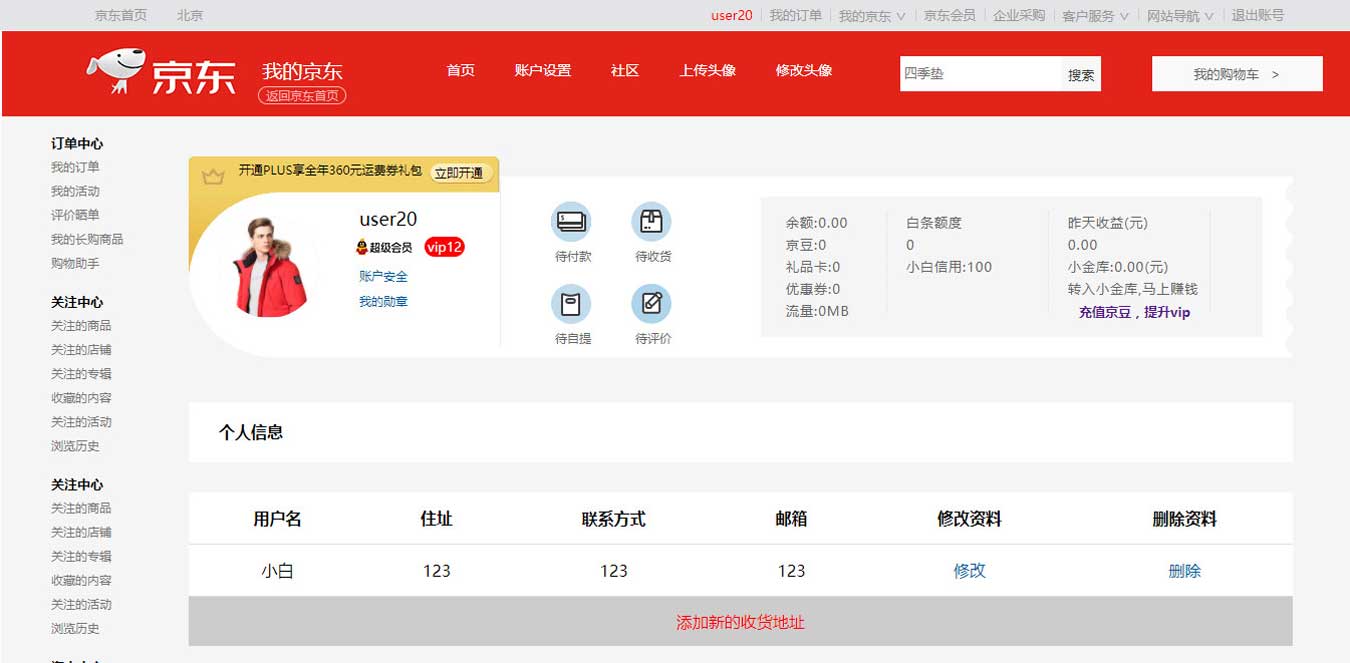This screenshot has height=663, width=1350.
Task: Open 企业采购 top bar link
Action: 1019,16
